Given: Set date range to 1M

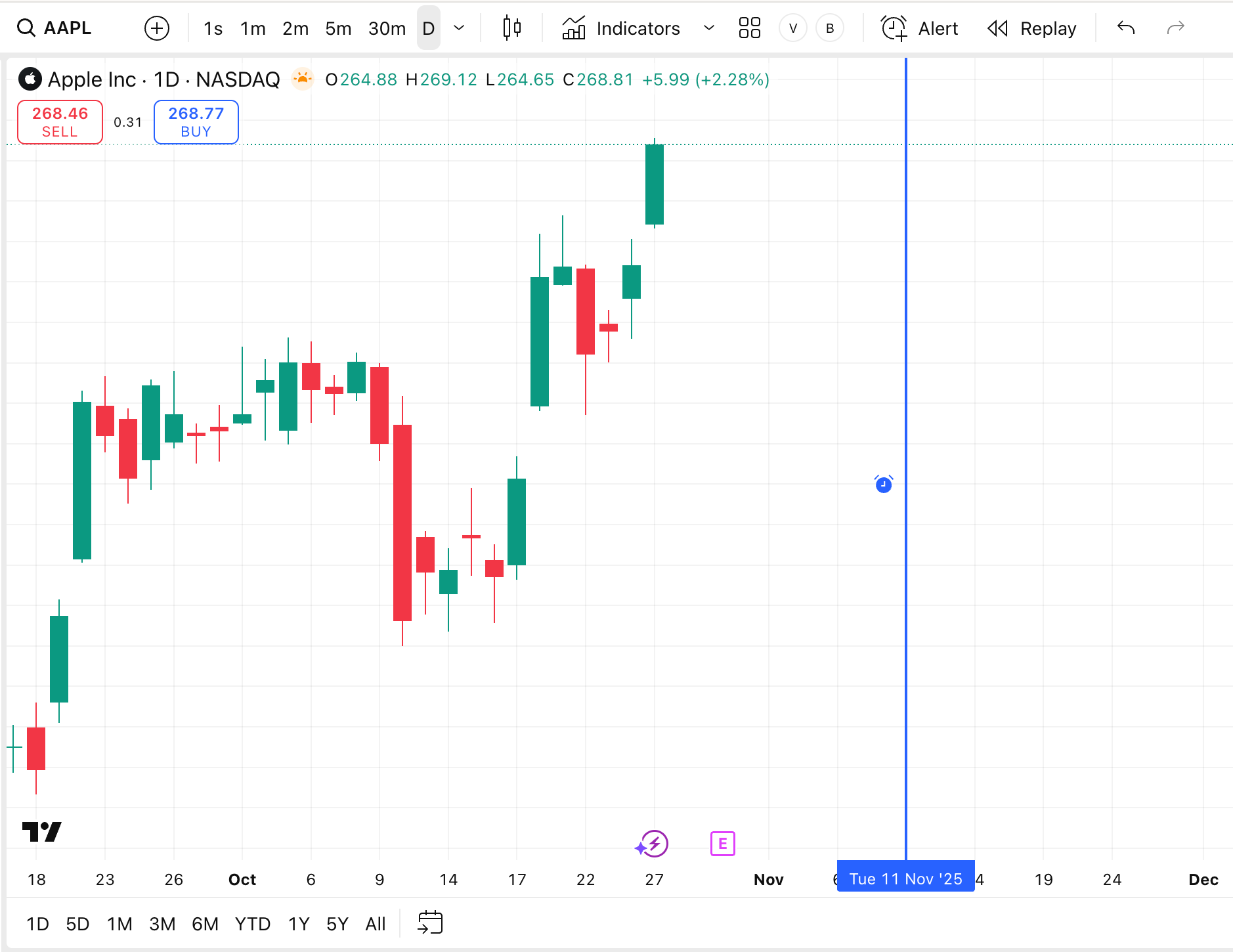Looking at the screenshot, I should [119, 924].
